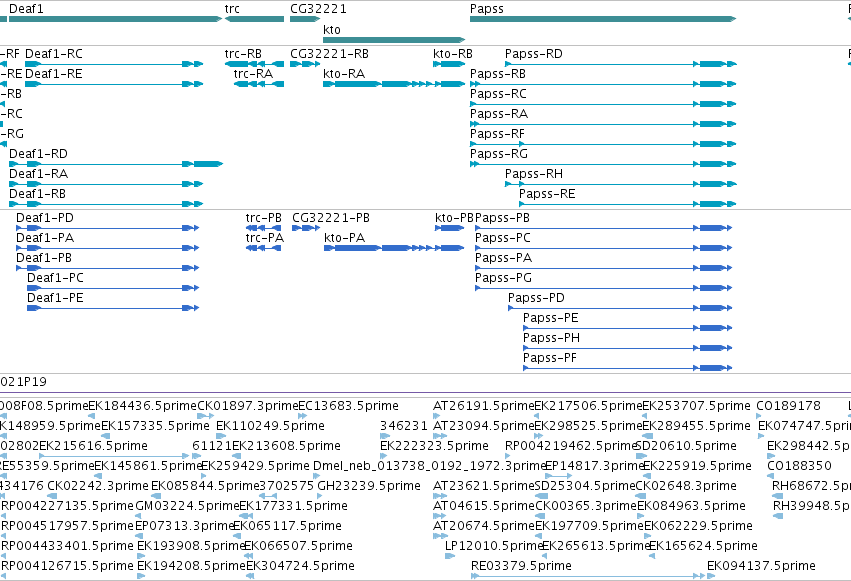The height and width of the screenshot is (581, 851).
Task: Select protein Deaf1-PA label
Action: click(x=45, y=238)
